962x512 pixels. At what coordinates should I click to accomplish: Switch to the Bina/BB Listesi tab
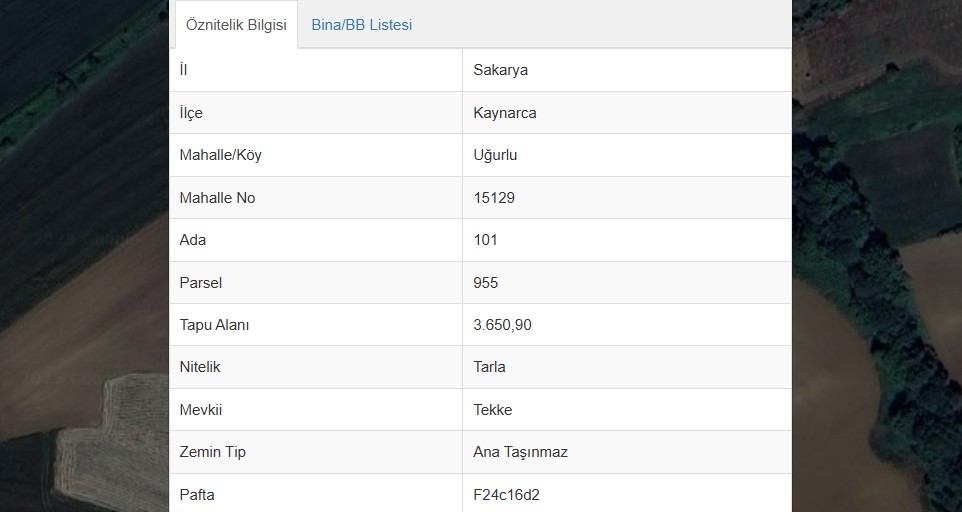point(361,25)
